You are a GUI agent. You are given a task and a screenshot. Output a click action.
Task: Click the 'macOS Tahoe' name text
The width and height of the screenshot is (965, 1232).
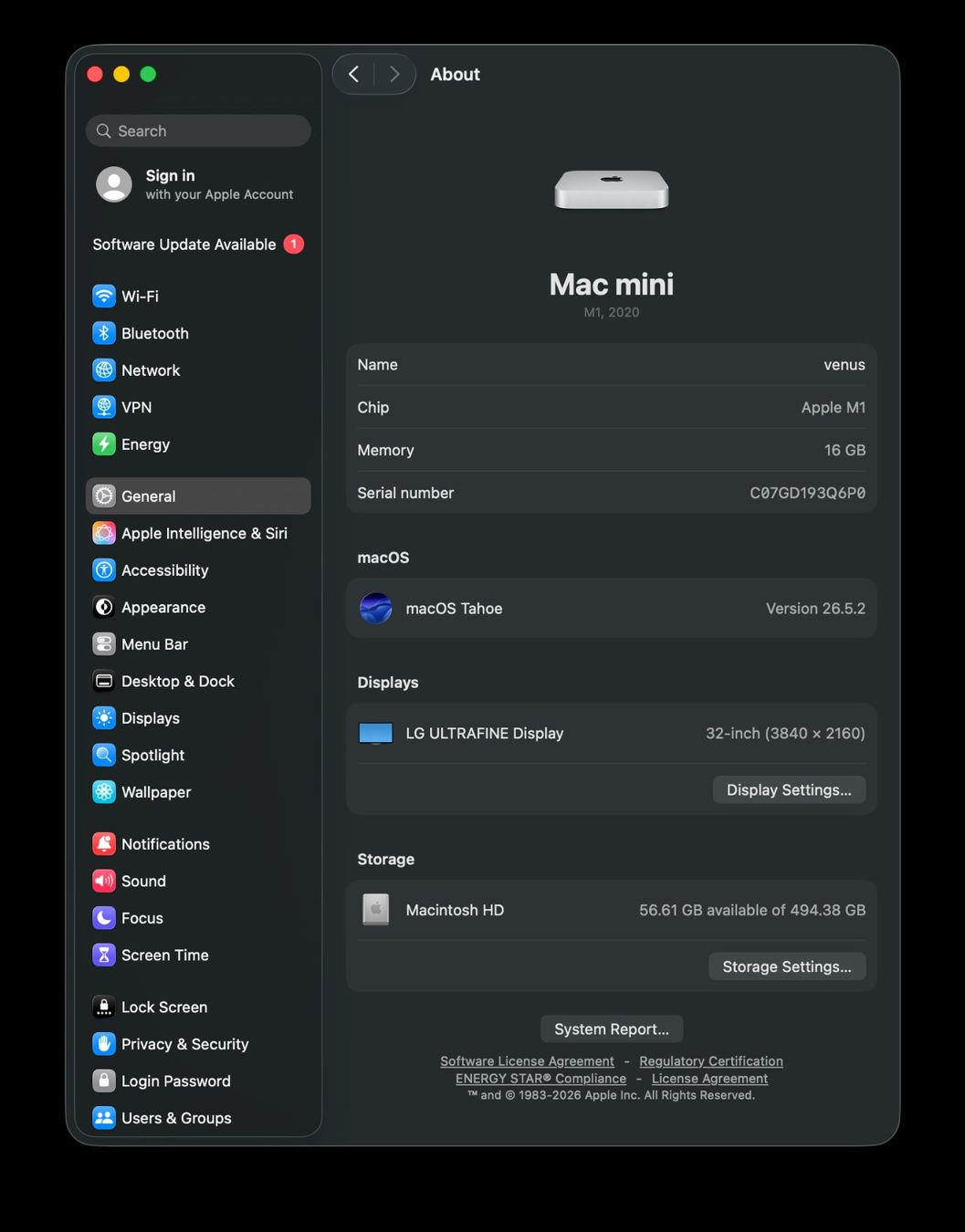click(x=454, y=608)
